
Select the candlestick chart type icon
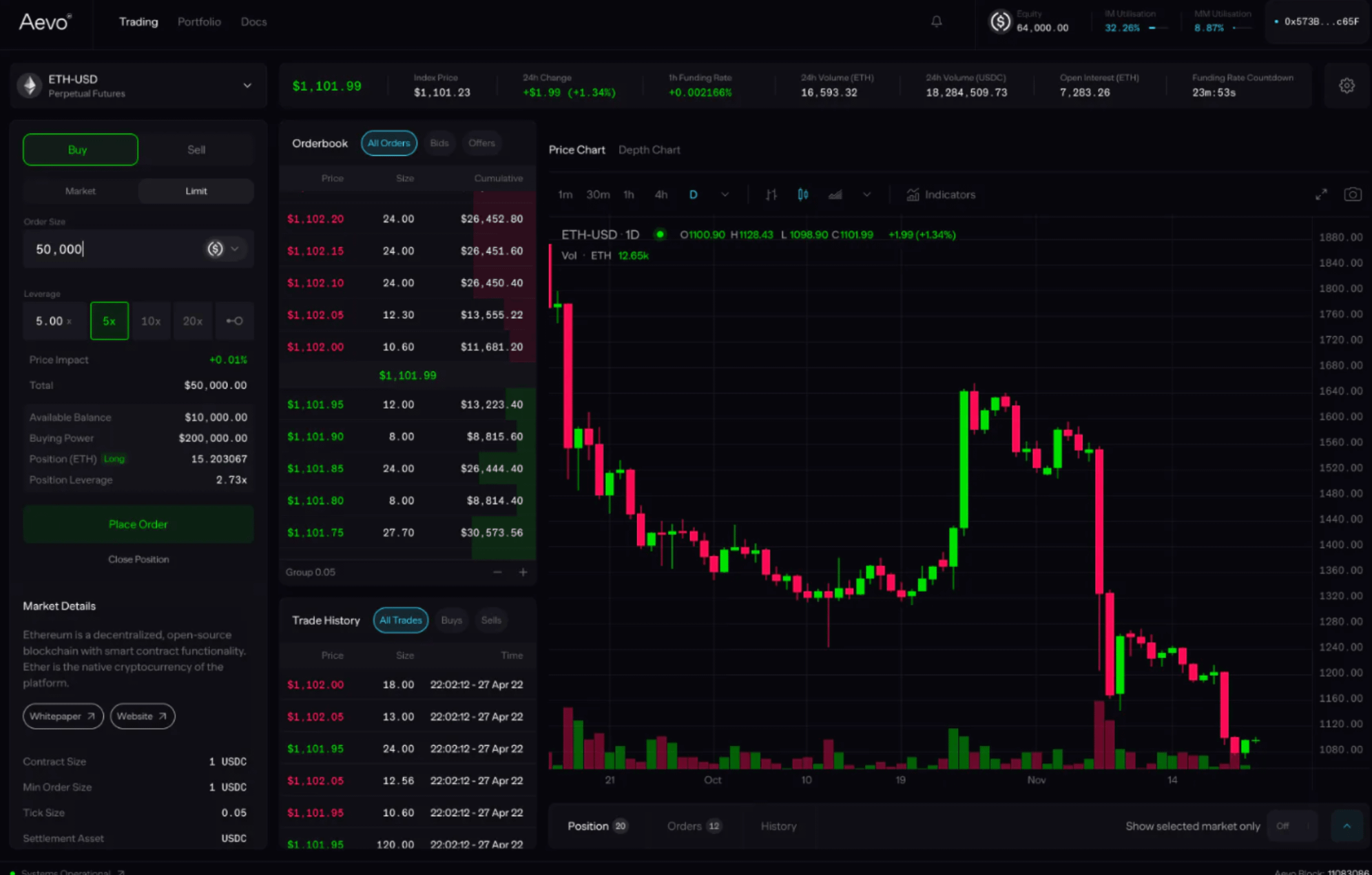tap(802, 194)
